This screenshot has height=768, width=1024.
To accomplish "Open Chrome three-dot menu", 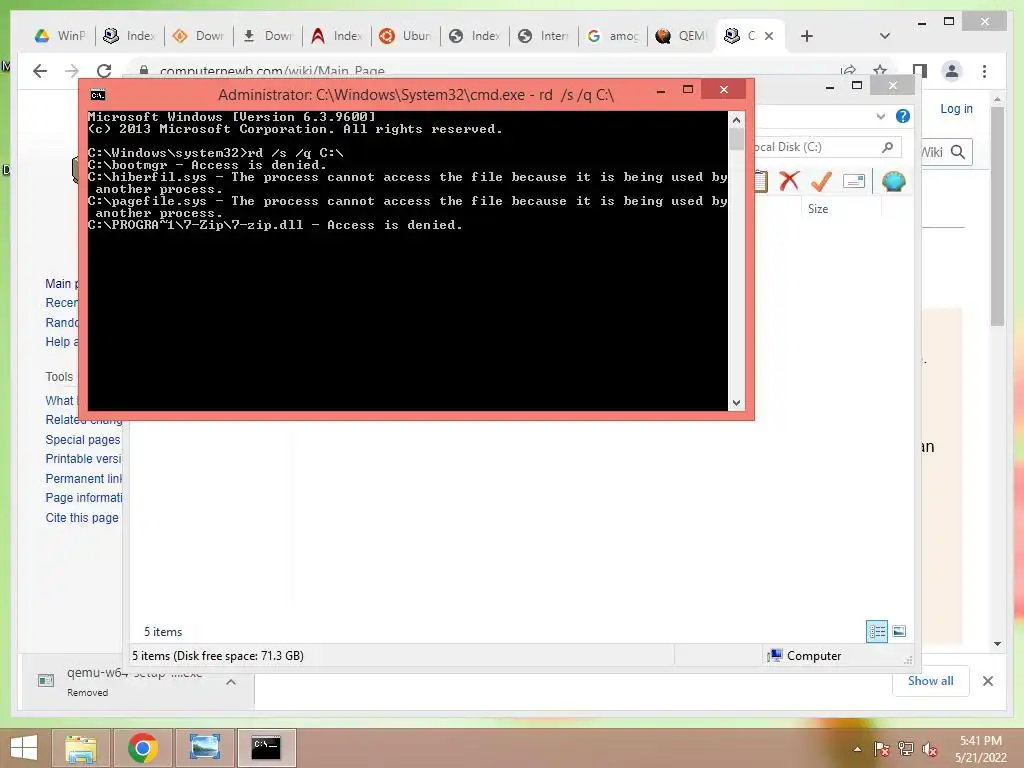I will point(984,71).
